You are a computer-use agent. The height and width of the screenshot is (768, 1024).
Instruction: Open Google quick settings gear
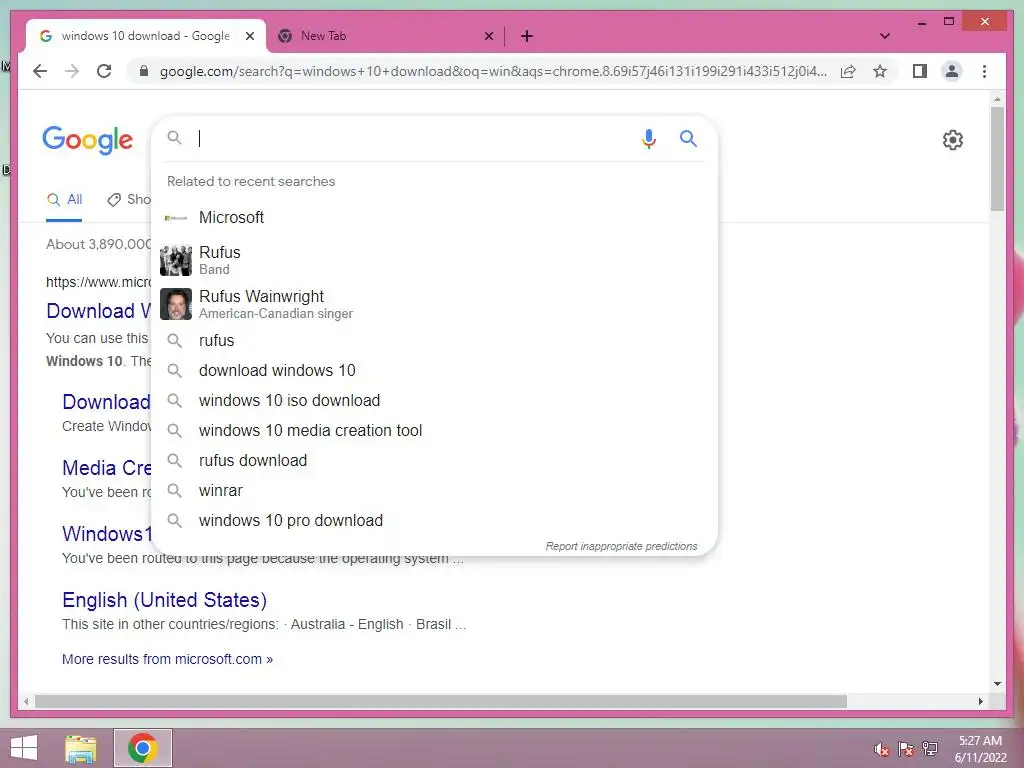click(x=953, y=140)
